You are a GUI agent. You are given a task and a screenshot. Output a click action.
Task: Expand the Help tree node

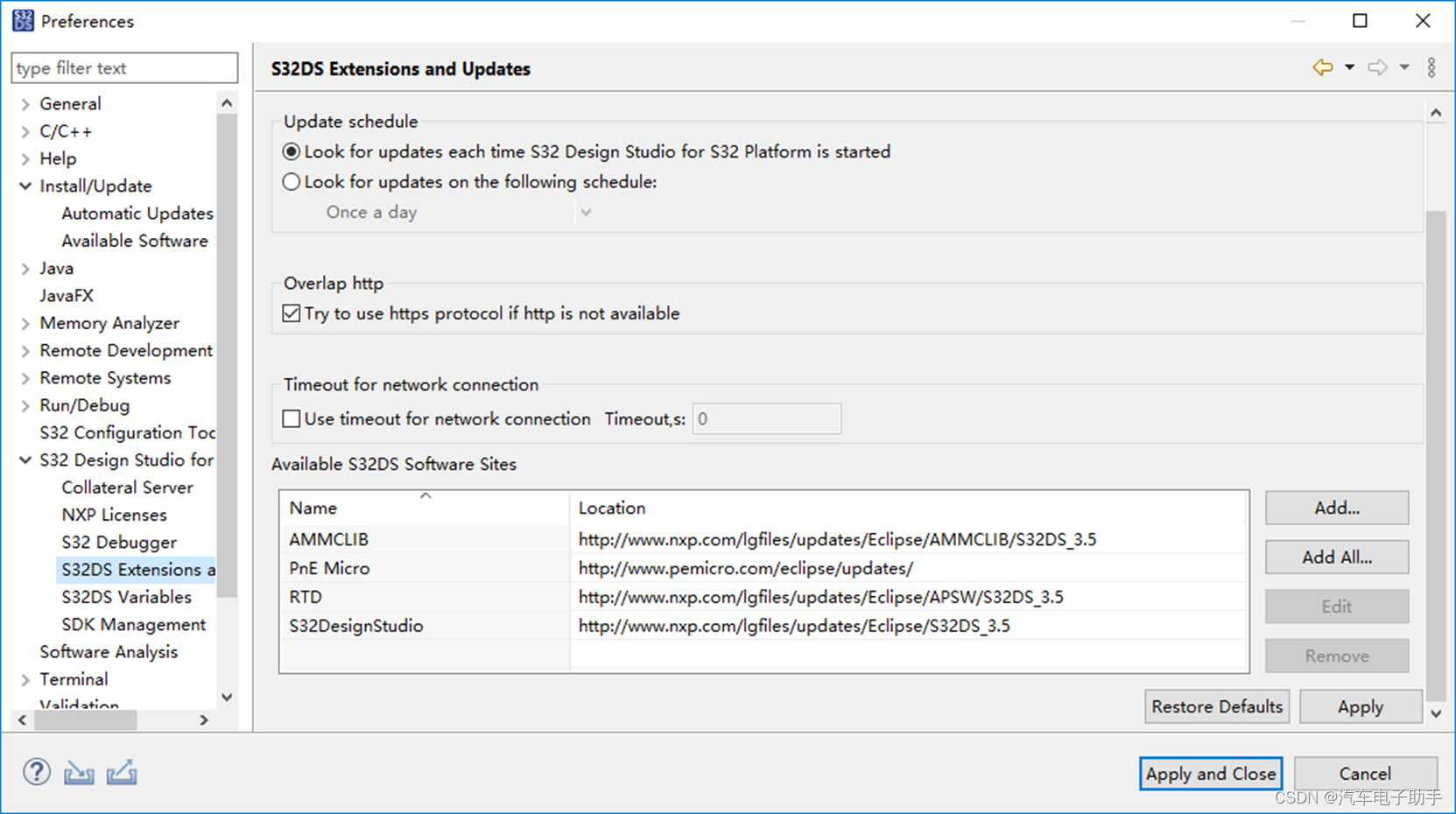(x=25, y=159)
